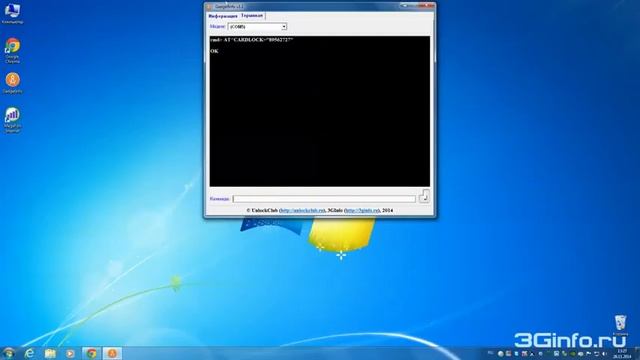The height and width of the screenshot is (360, 640).
Task: Open Windows Media Player from taskbar
Action: tap(71, 353)
